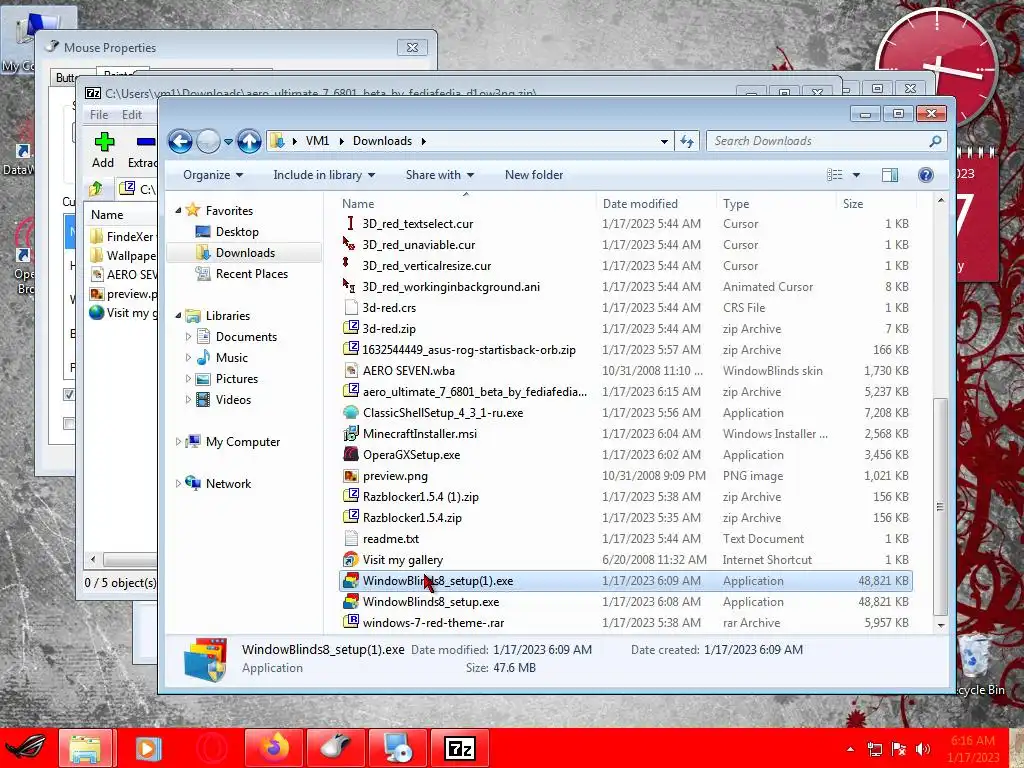Open the Organize dropdown menu
Screen dimensions: 1024x768
point(213,175)
